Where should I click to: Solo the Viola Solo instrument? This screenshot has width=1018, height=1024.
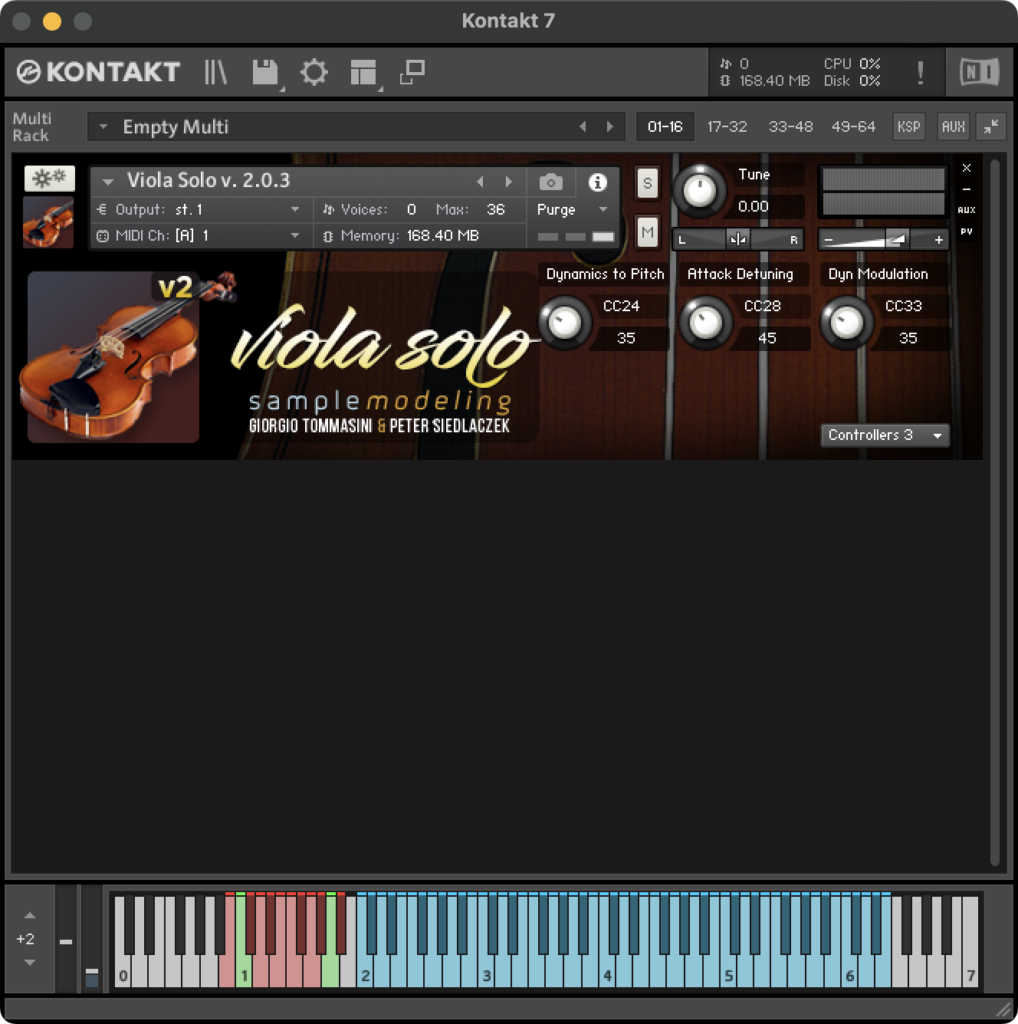647,183
